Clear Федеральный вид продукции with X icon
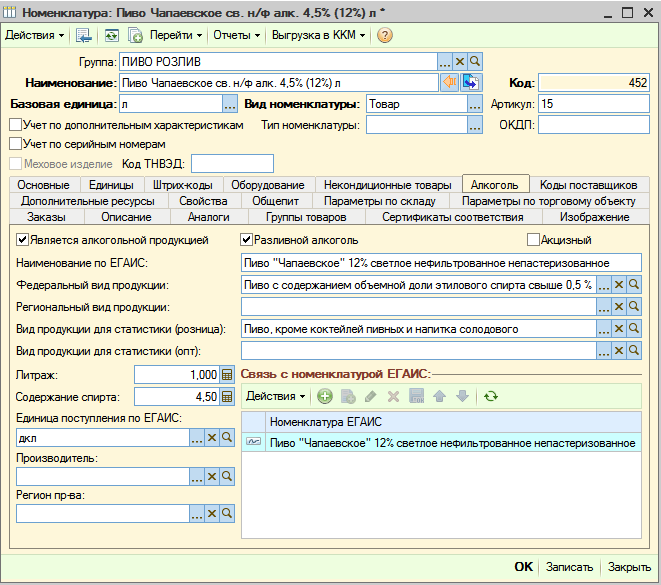 618,285
